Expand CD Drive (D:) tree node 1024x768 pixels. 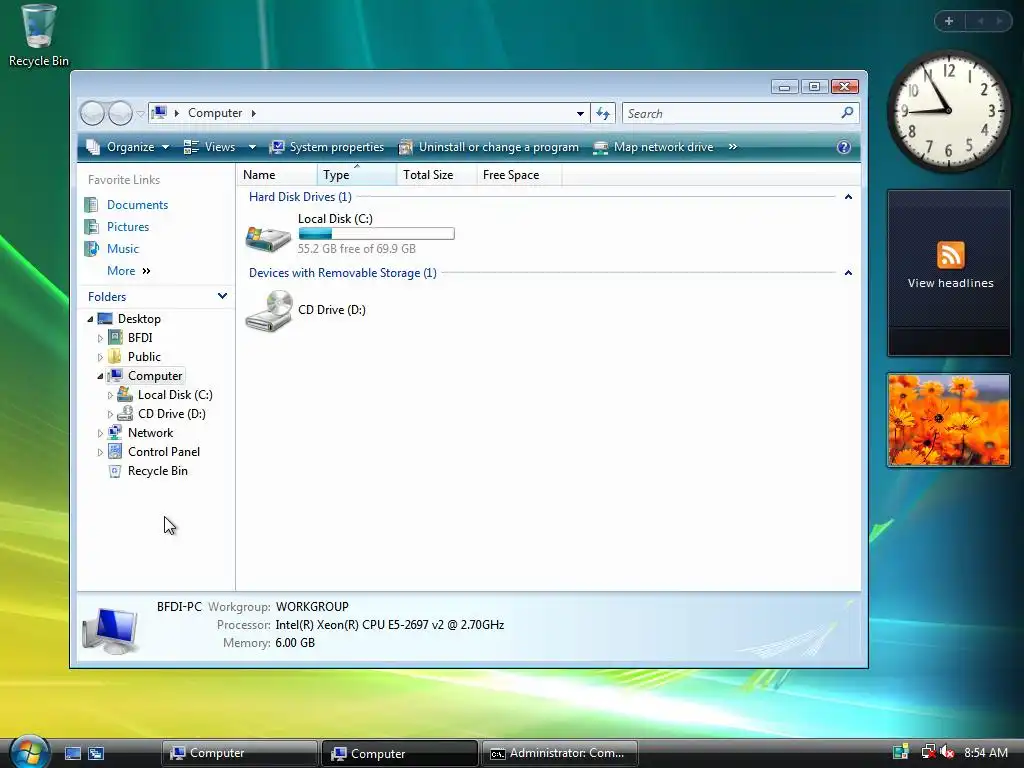click(x=110, y=414)
